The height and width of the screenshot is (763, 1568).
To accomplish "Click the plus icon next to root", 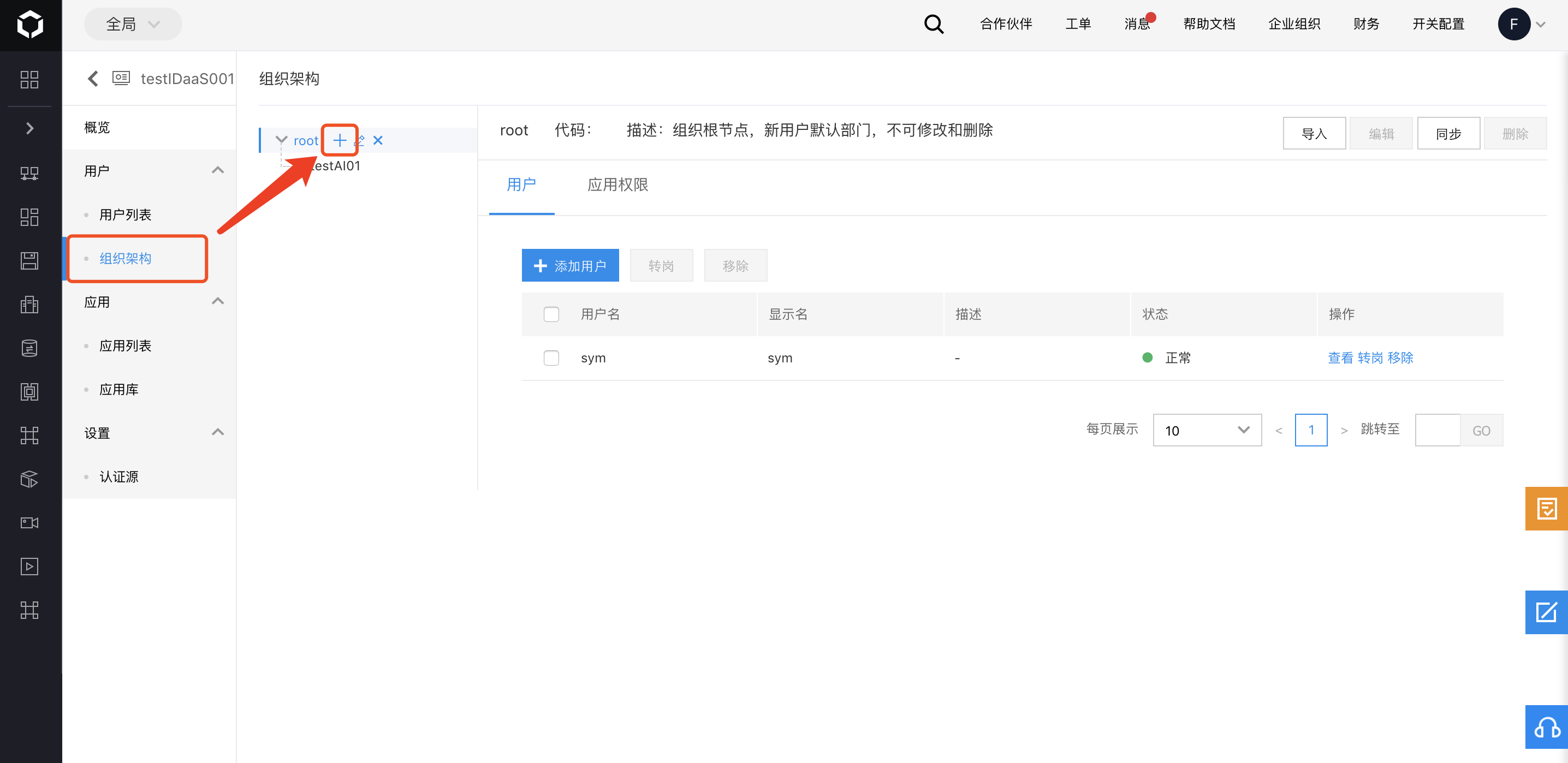I will (x=340, y=141).
